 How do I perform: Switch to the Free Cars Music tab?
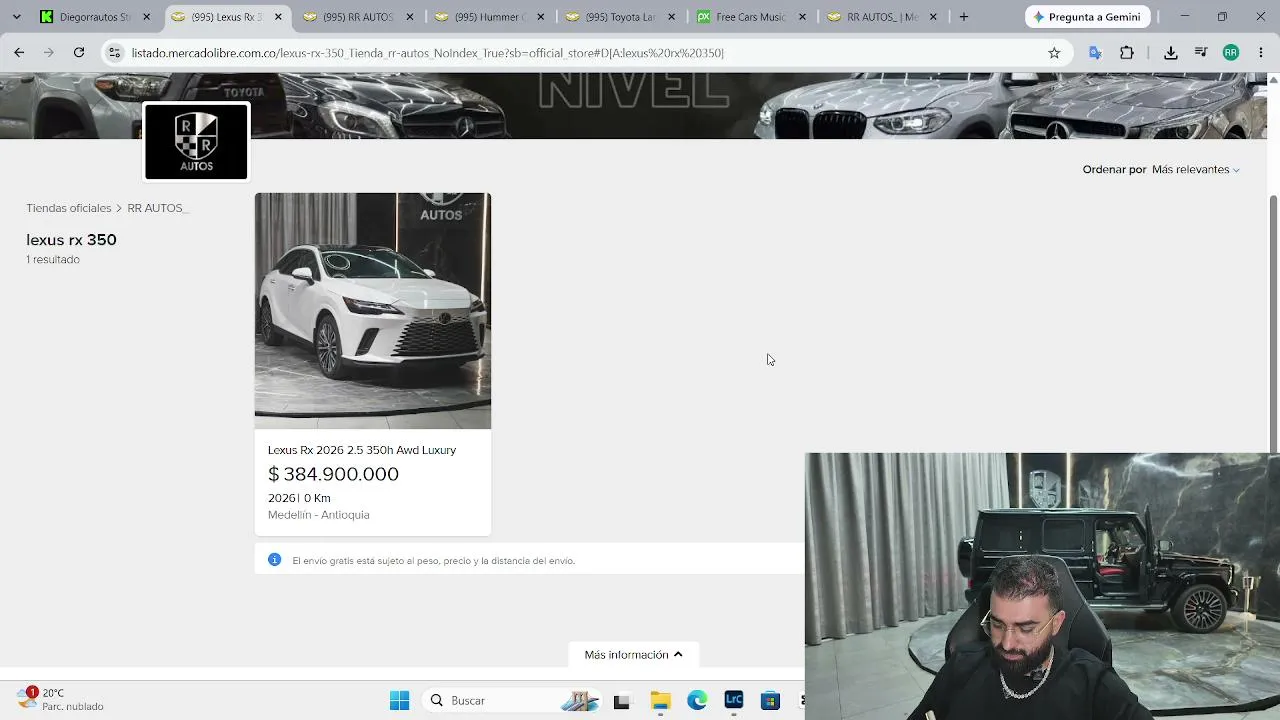click(751, 17)
